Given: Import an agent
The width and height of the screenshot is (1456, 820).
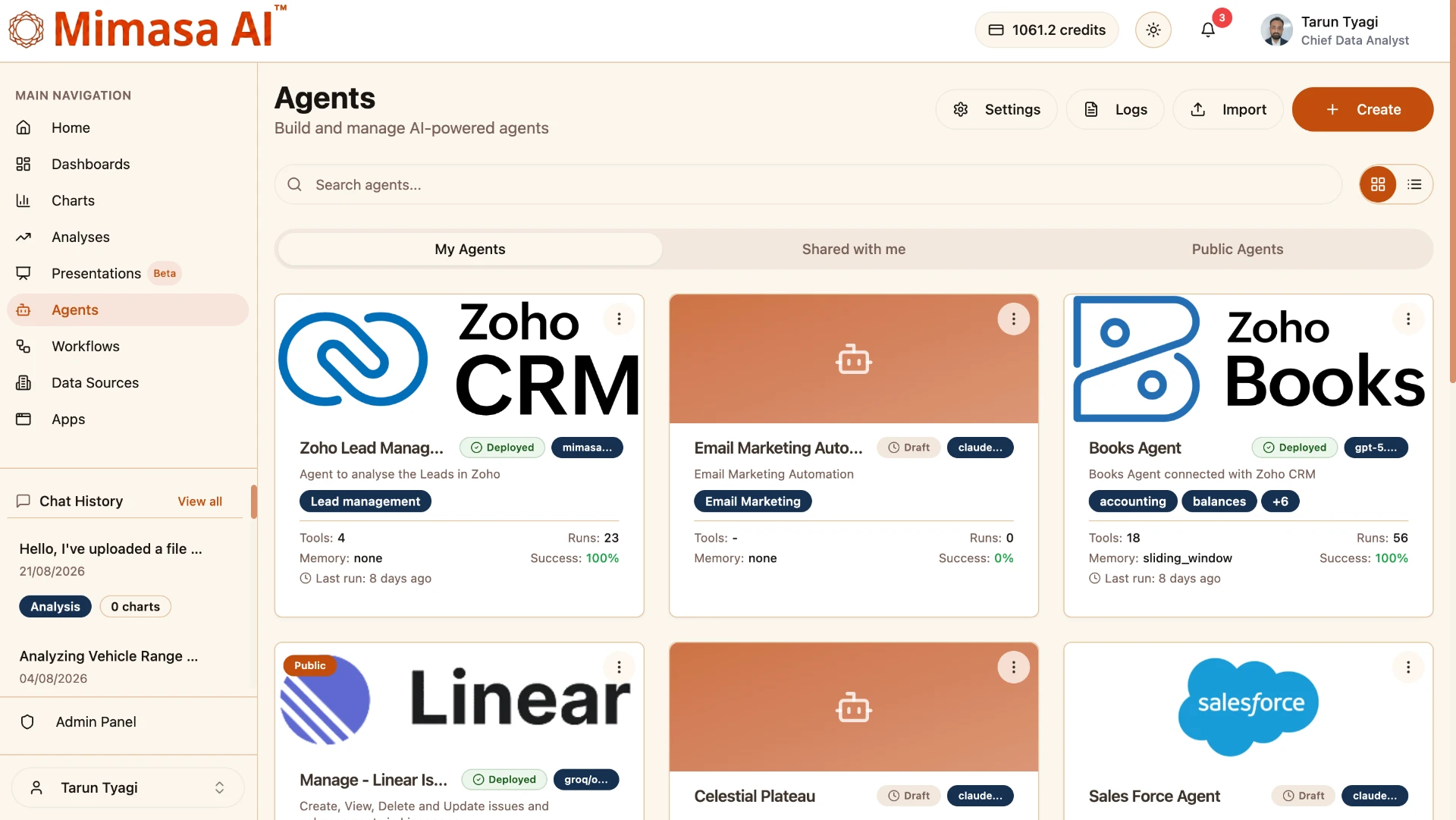Looking at the screenshot, I should 1228,109.
